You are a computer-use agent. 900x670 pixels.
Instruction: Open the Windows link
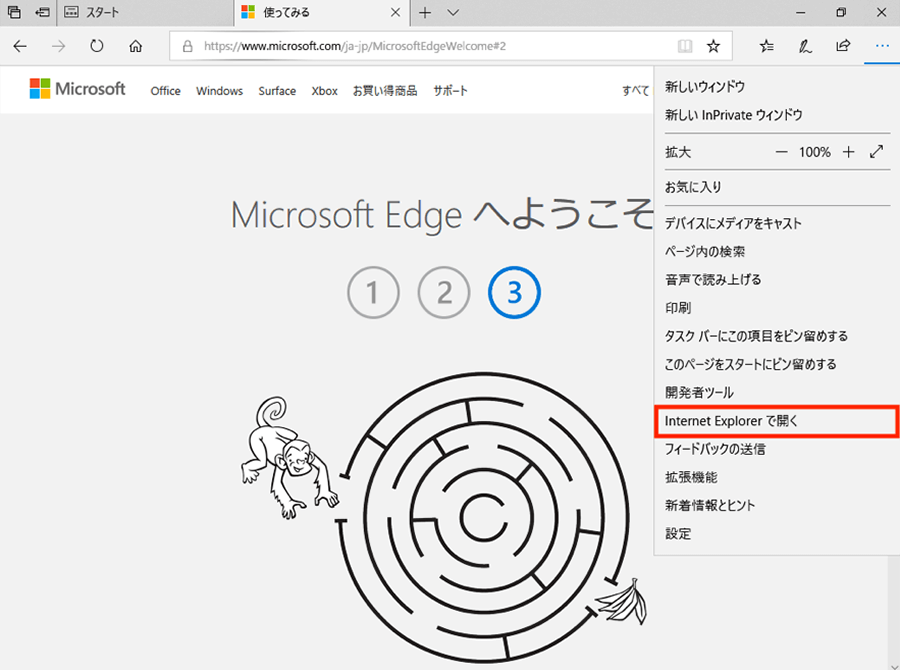(x=219, y=91)
